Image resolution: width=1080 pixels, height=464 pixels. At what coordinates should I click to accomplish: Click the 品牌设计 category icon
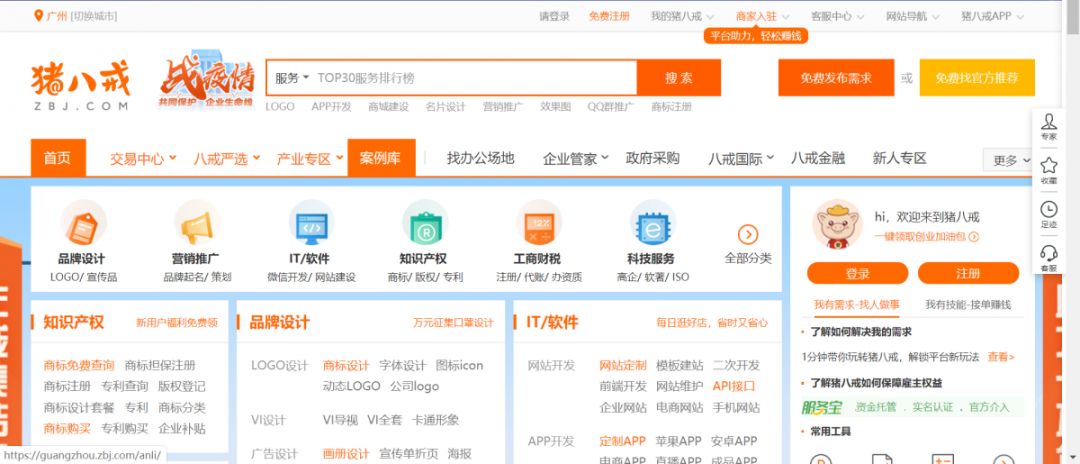(83, 222)
